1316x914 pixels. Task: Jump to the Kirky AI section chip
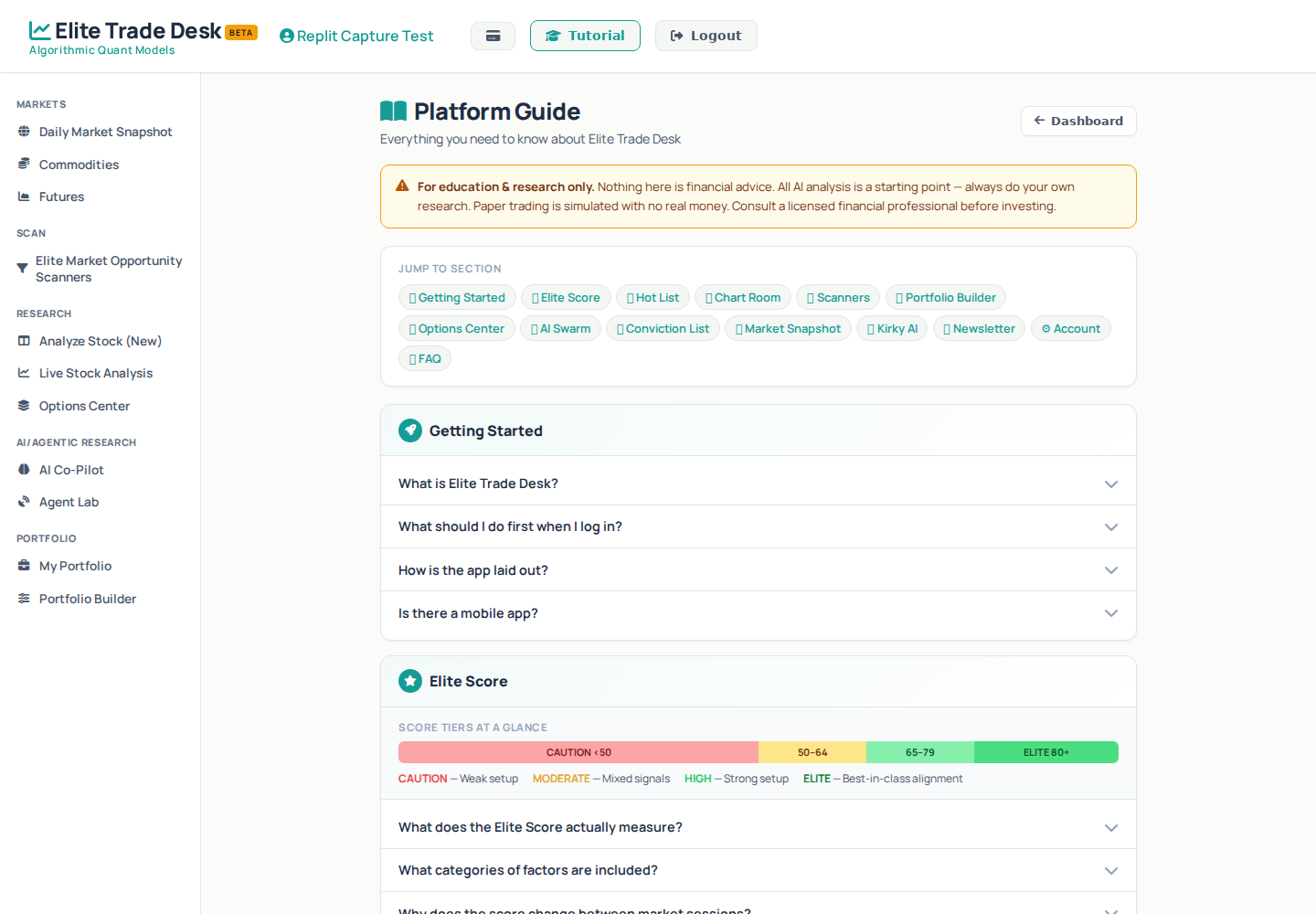[892, 328]
